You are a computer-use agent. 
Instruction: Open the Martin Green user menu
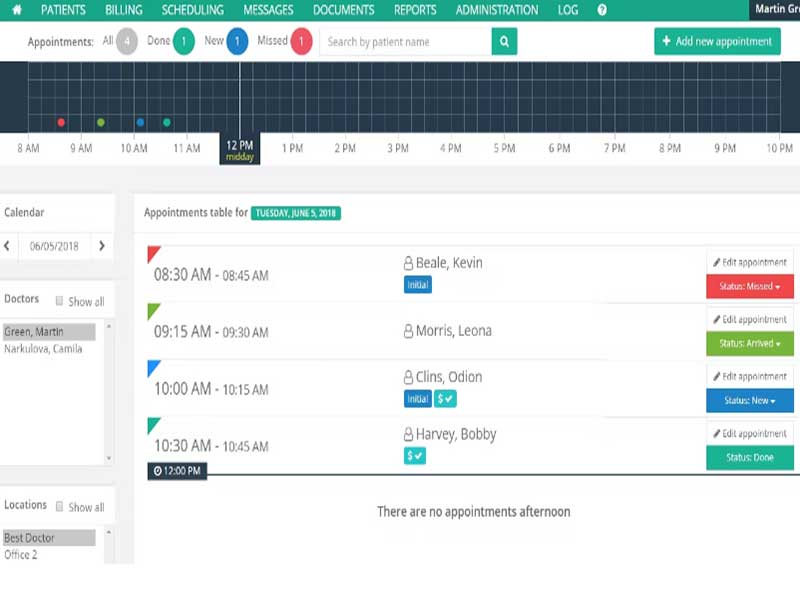click(x=774, y=10)
